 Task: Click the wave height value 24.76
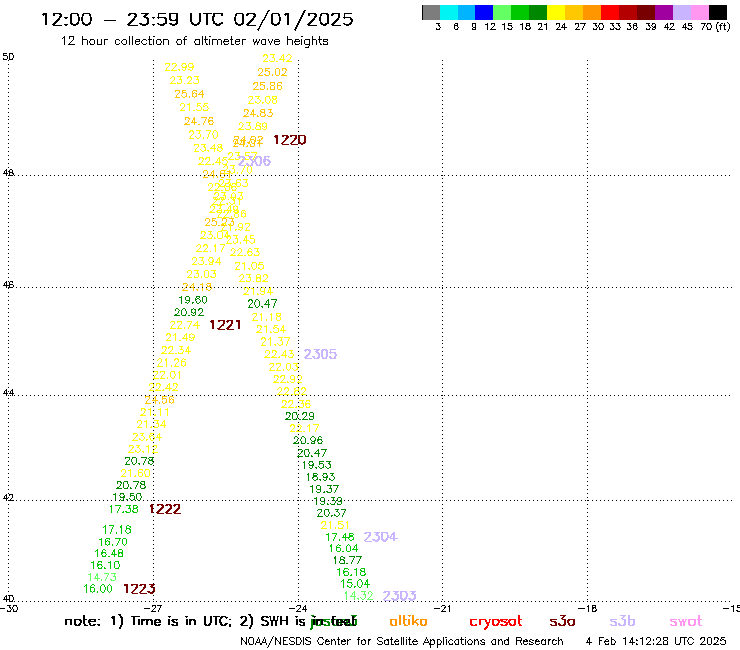pyautogui.click(x=199, y=121)
